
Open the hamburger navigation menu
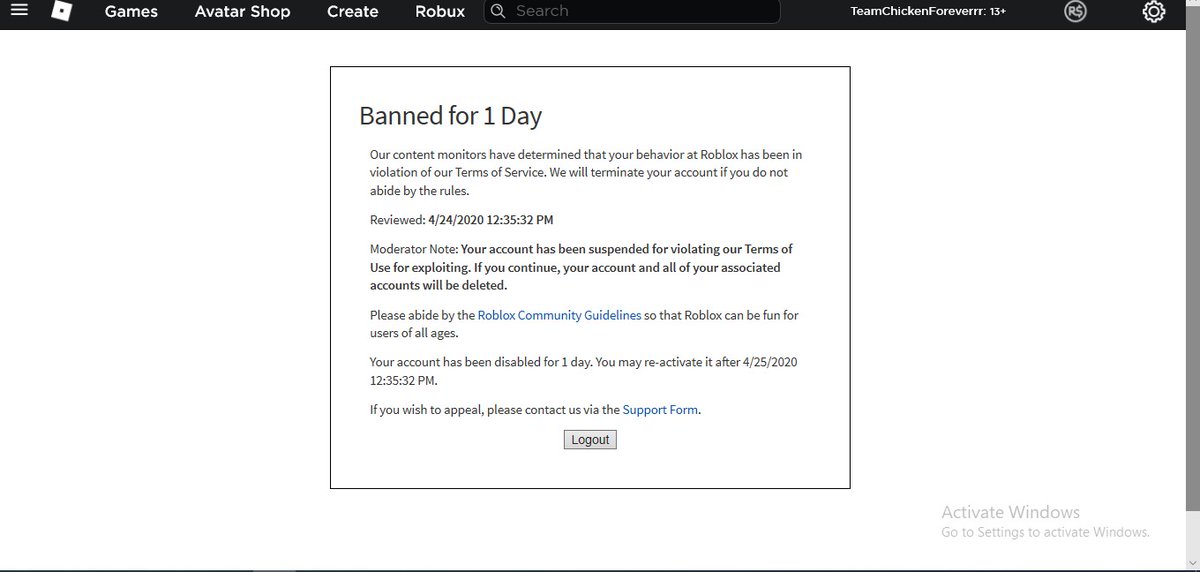coord(19,11)
